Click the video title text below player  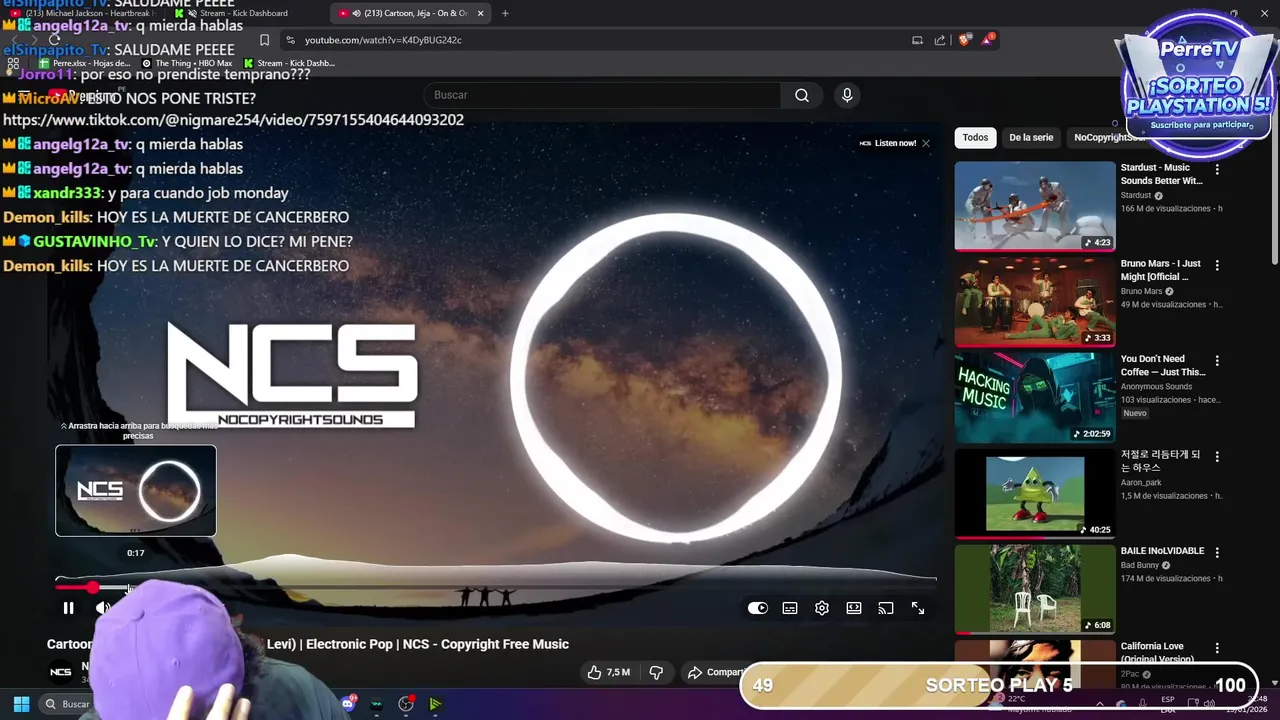308,644
